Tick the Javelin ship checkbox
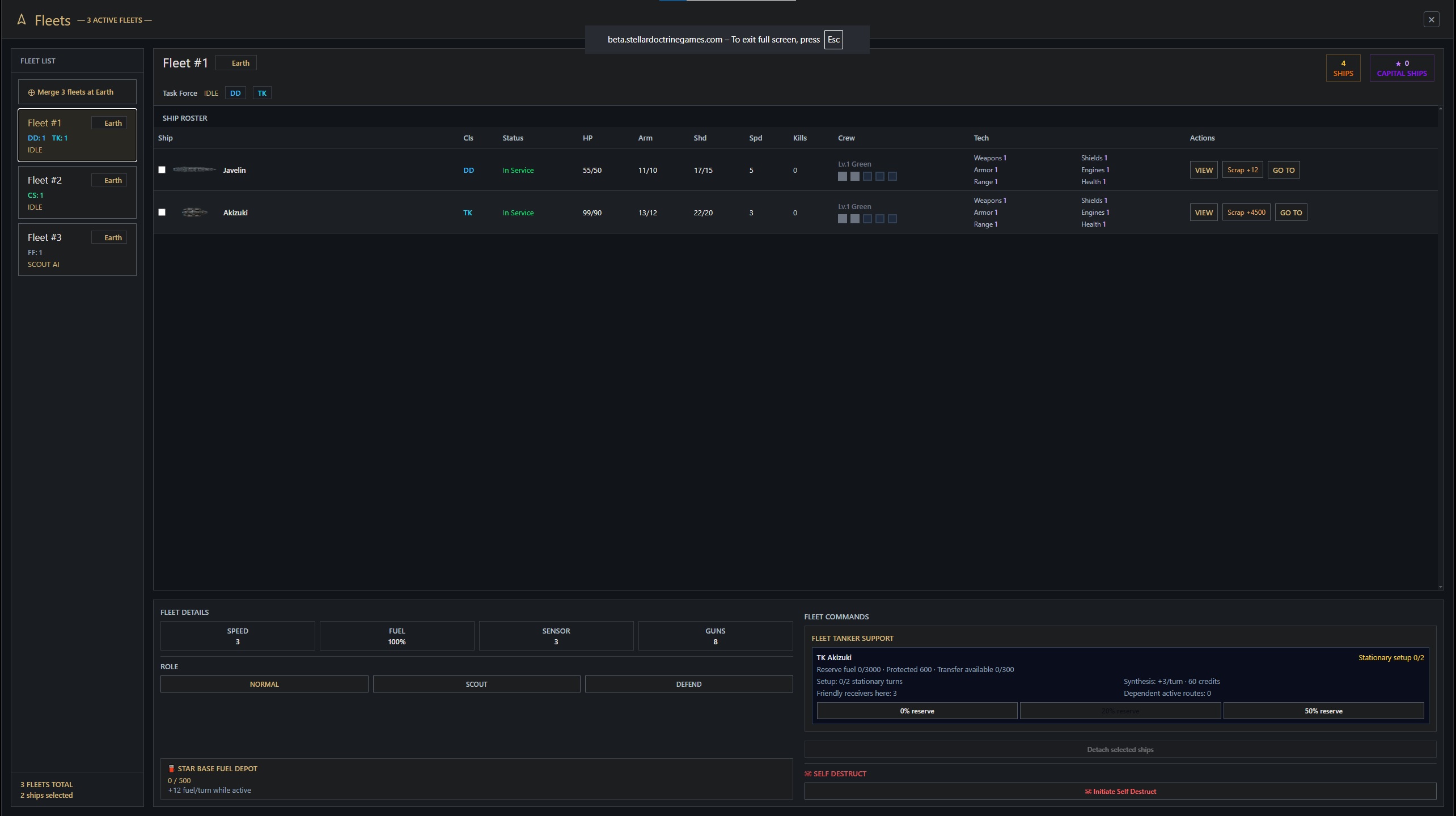Viewport: 1456px width, 816px height. click(x=162, y=169)
